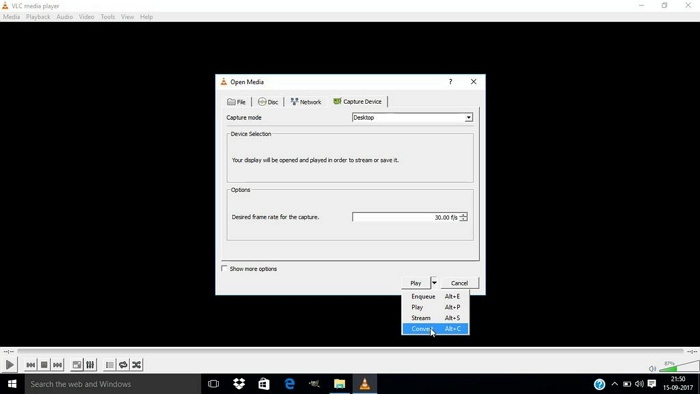The width and height of the screenshot is (700, 394).
Task: Open the Playback menu
Action: pyautogui.click(x=38, y=17)
